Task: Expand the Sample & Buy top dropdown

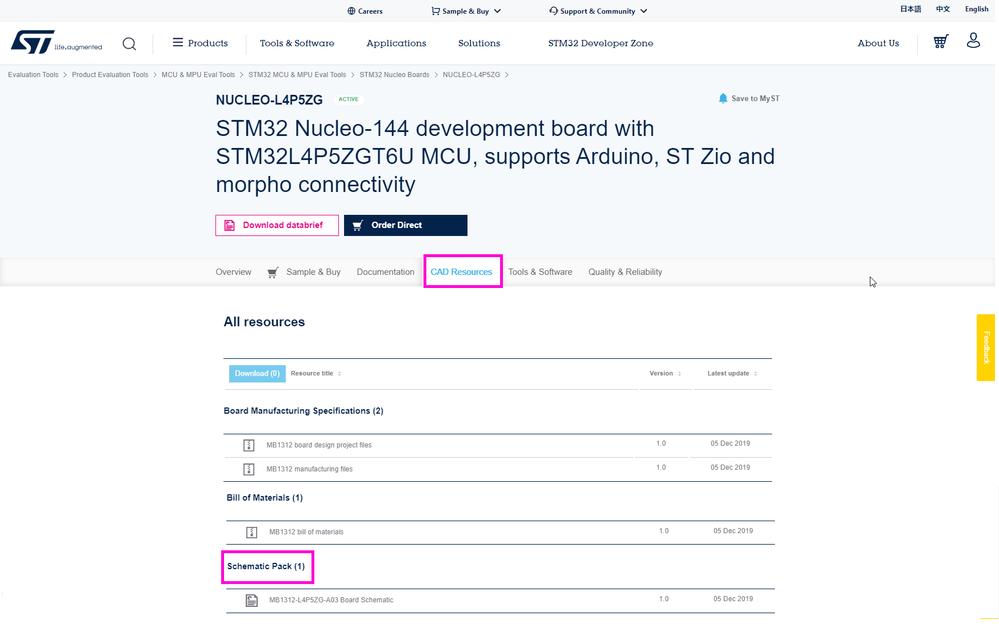Action: (x=466, y=11)
